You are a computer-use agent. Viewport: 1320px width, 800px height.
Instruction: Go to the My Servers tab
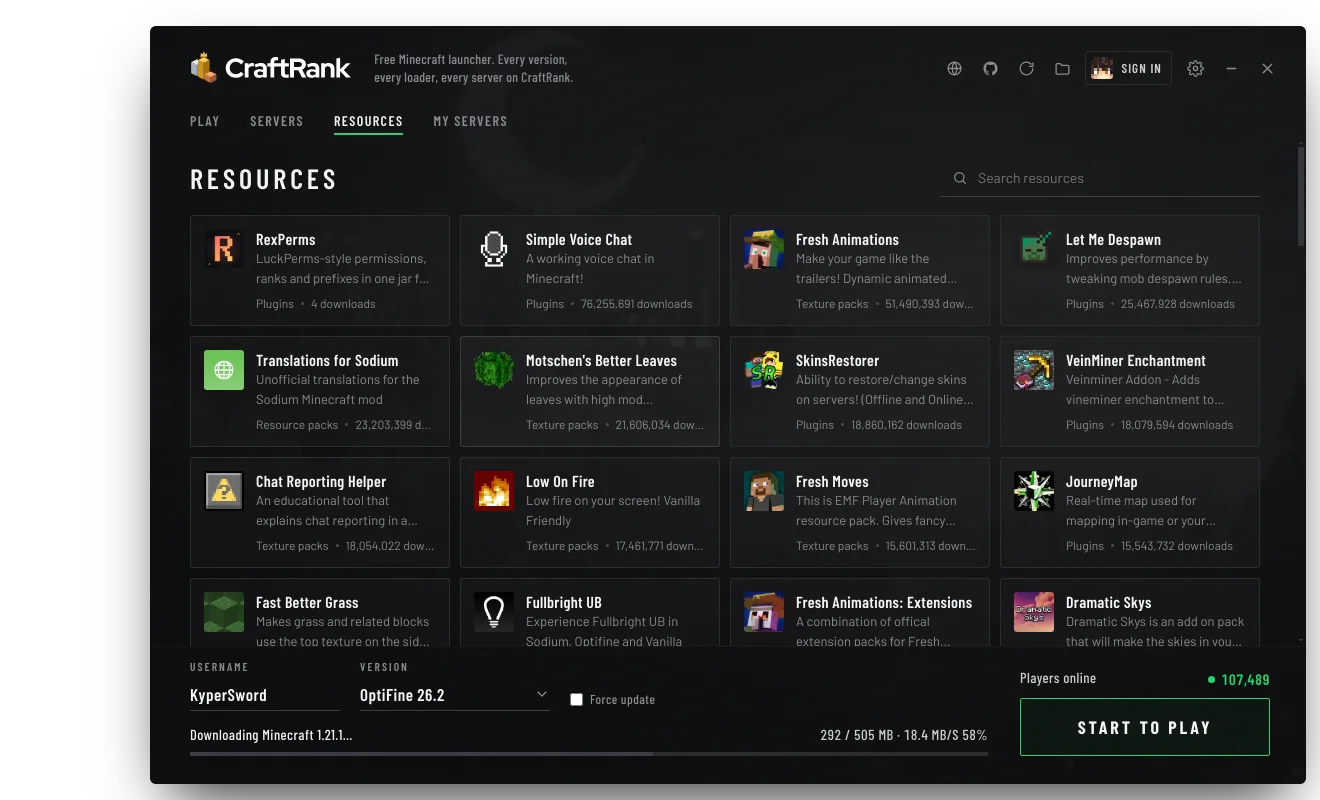[470, 121]
